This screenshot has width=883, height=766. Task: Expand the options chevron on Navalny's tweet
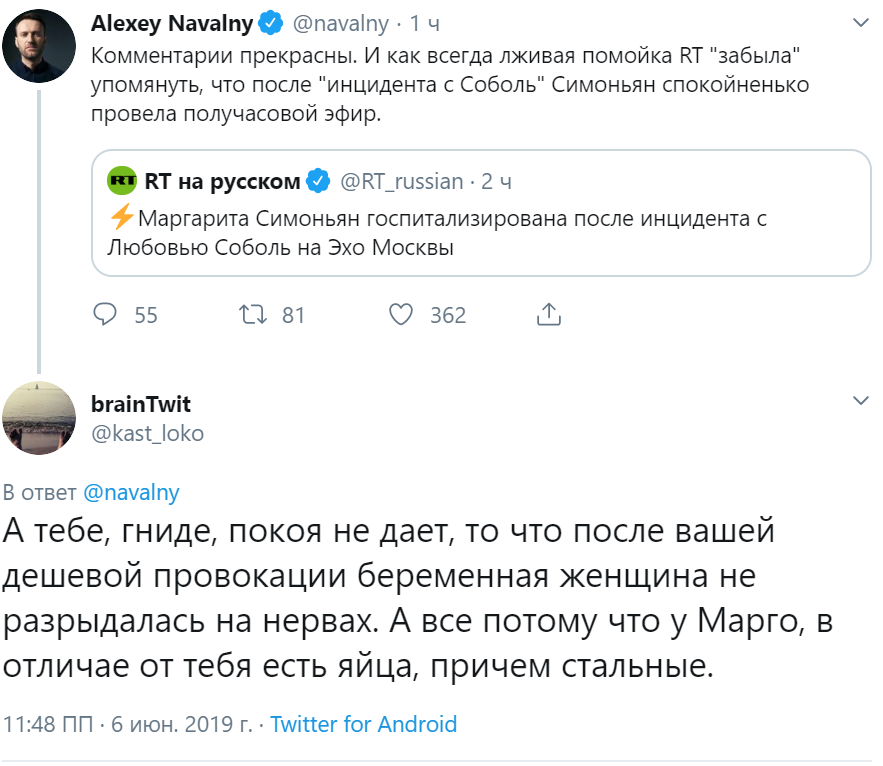[x=860, y=22]
